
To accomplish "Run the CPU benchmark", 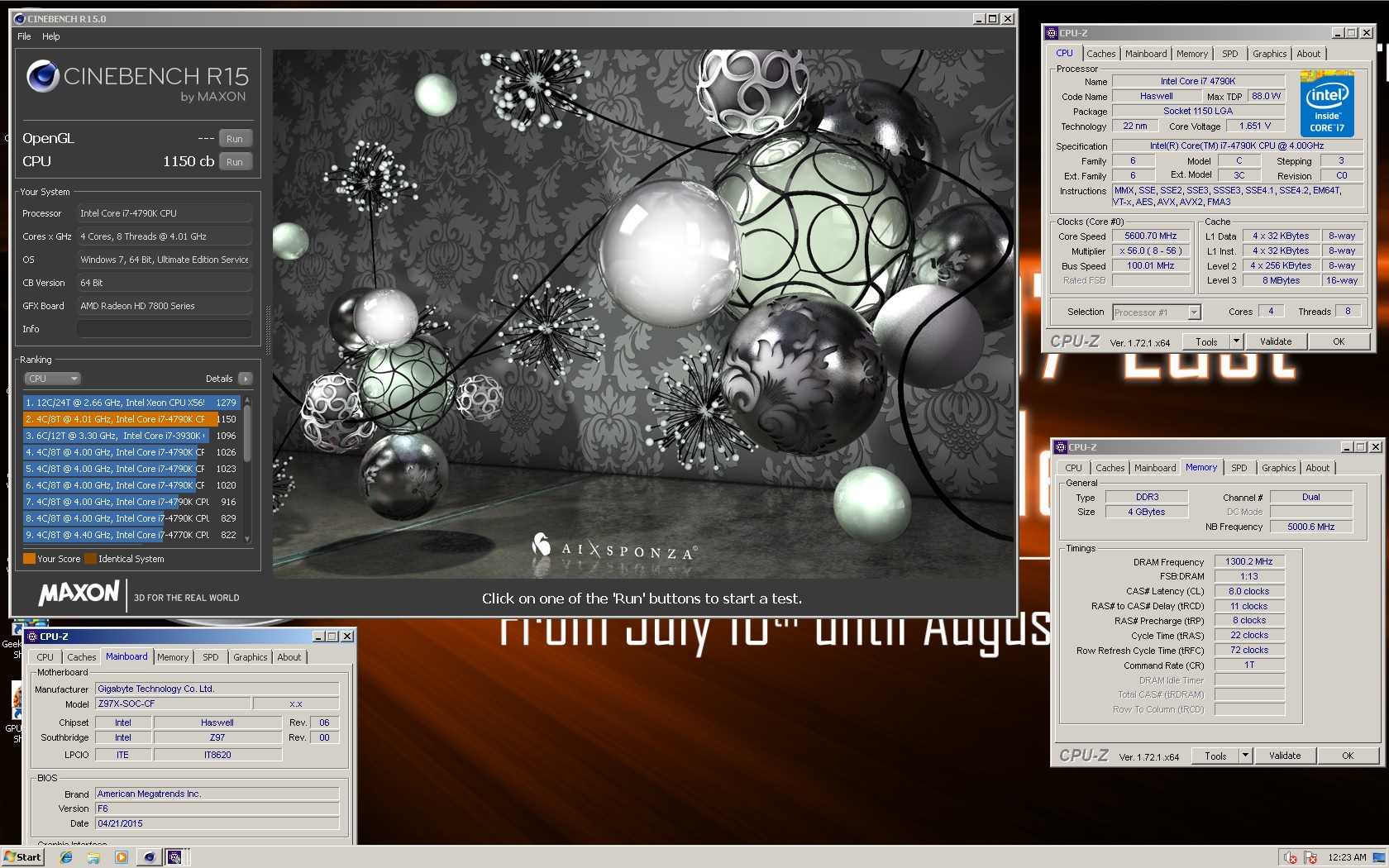I will pos(235,162).
